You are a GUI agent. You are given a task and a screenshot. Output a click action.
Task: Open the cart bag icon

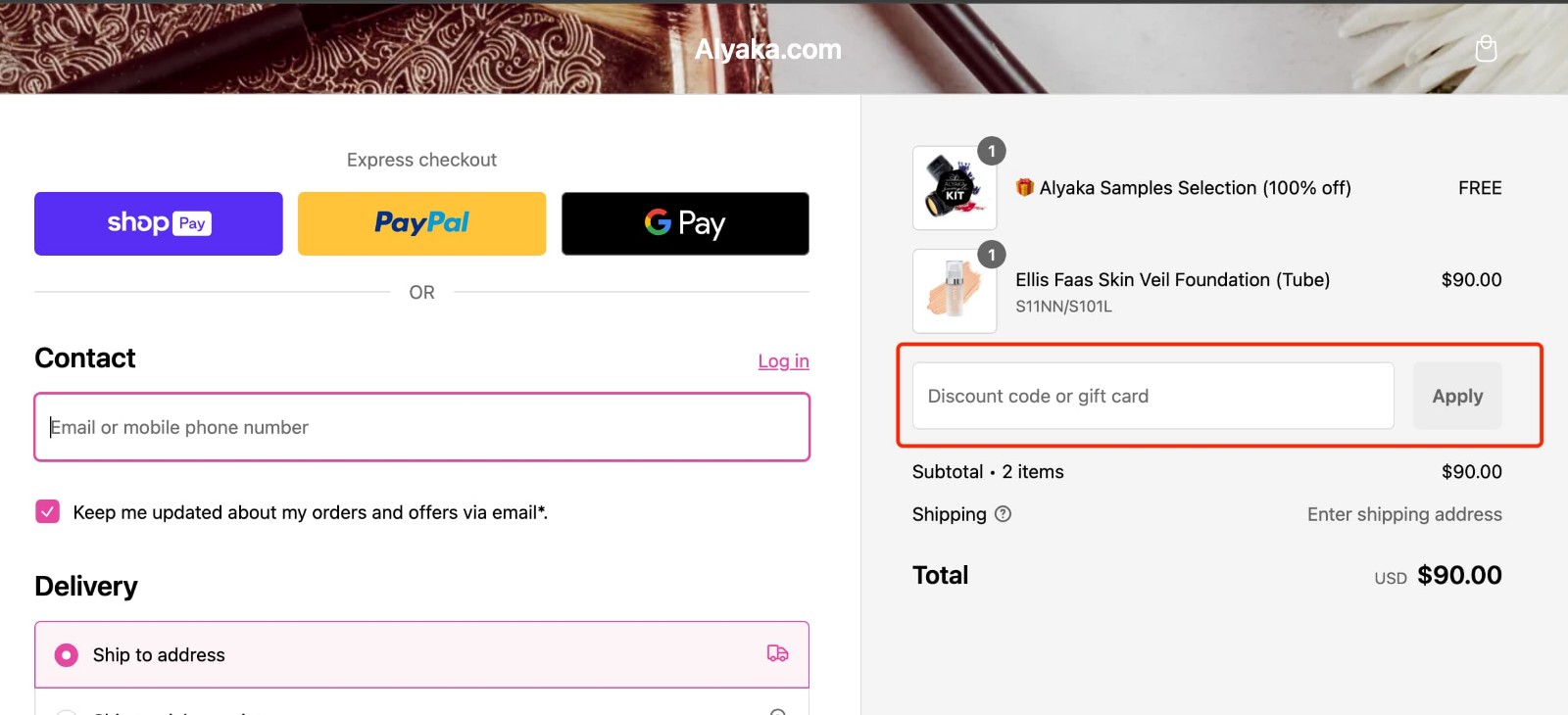point(1486,47)
